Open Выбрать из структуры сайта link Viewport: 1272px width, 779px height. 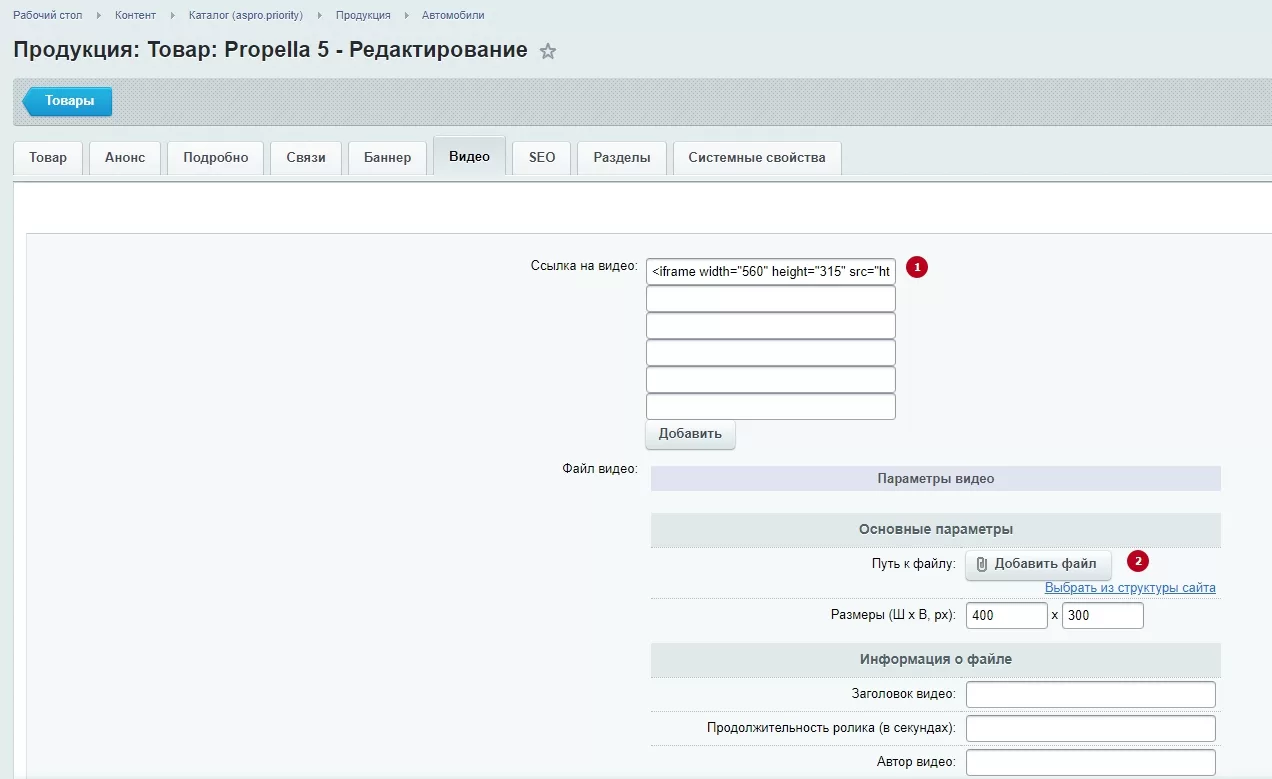(x=1130, y=588)
